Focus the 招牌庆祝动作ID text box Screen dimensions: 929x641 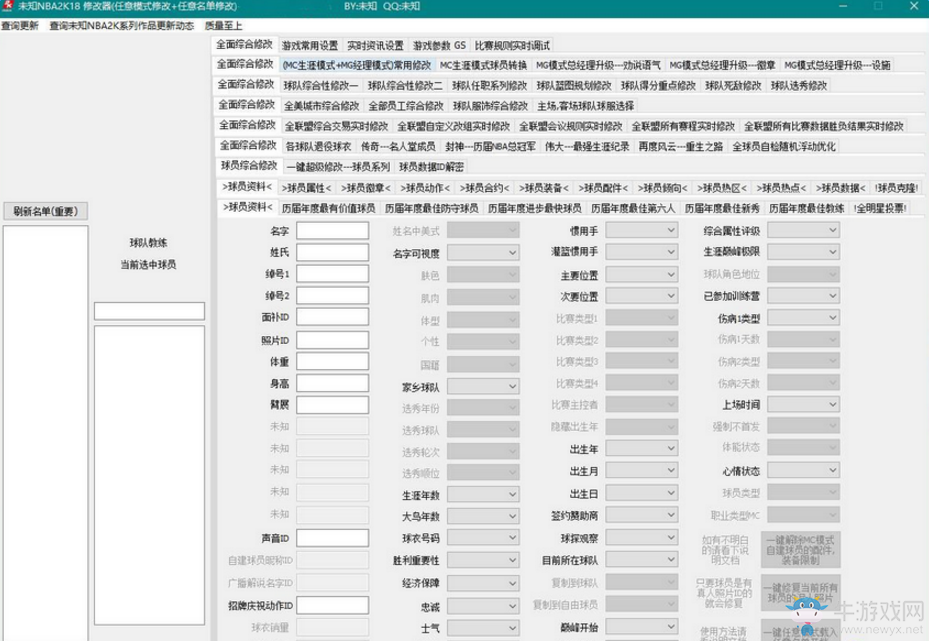[x=332, y=605]
